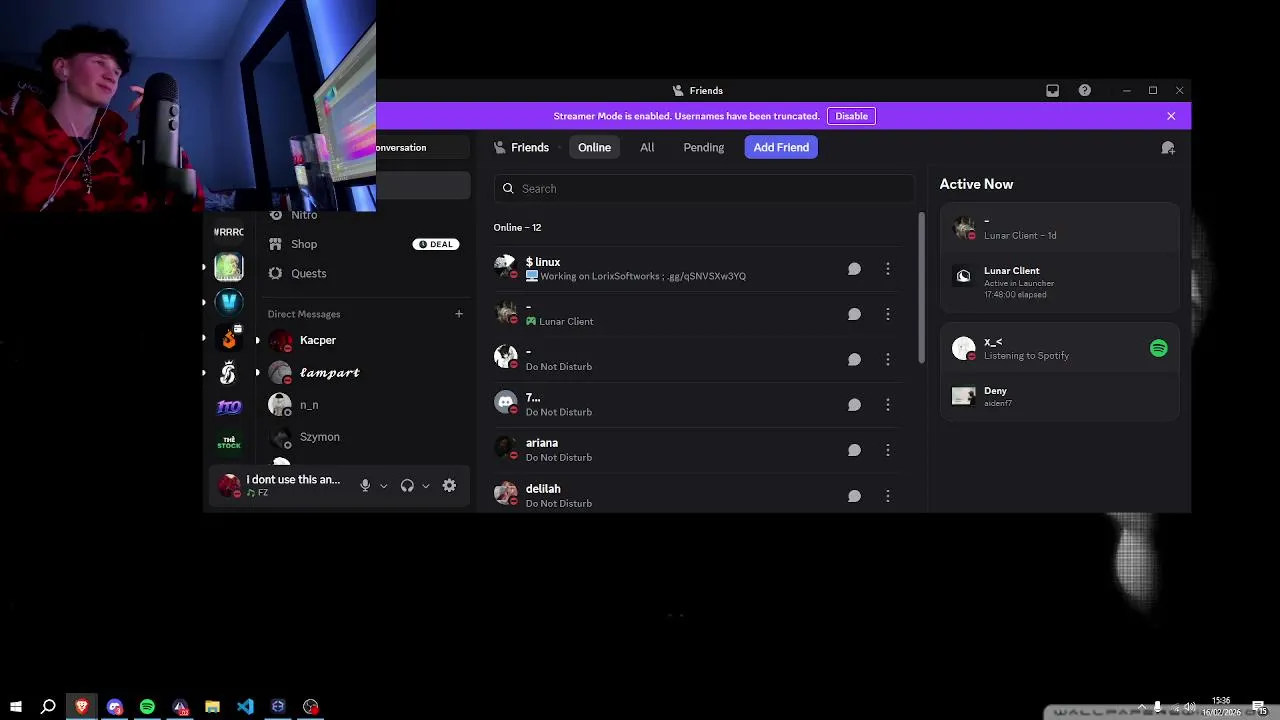The height and width of the screenshot is (720, 1280).
Task: Open Windows notification center
Action: tap(1259, 707)
